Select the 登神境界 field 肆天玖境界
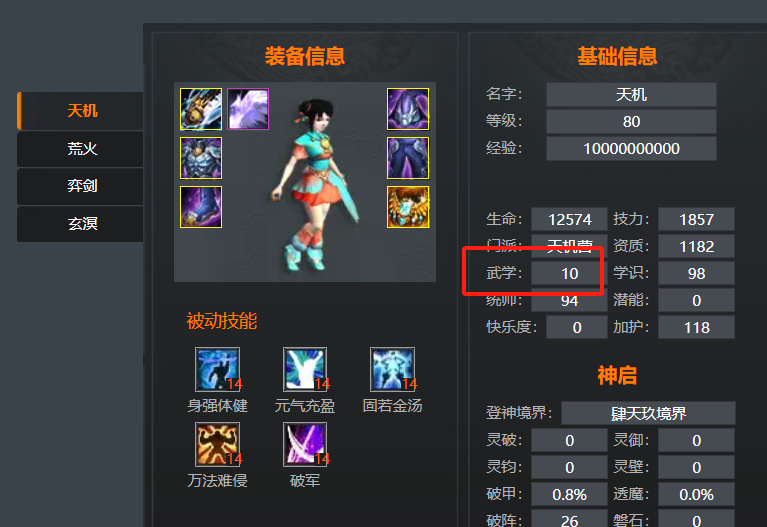The width and height of the screenshot is (767, 527). coord(648,413)
